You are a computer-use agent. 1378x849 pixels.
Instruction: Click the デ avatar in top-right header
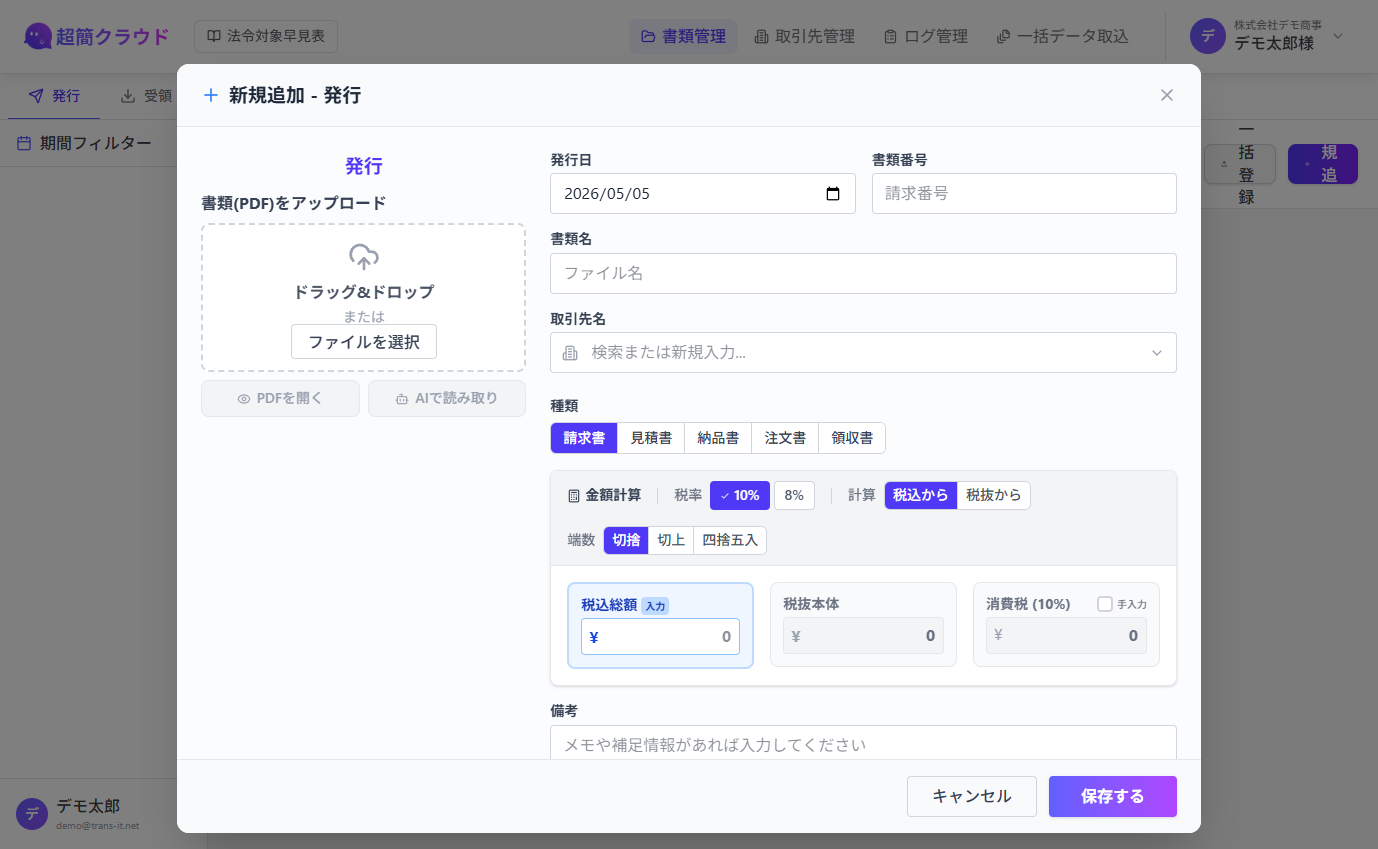[1207, 36]
